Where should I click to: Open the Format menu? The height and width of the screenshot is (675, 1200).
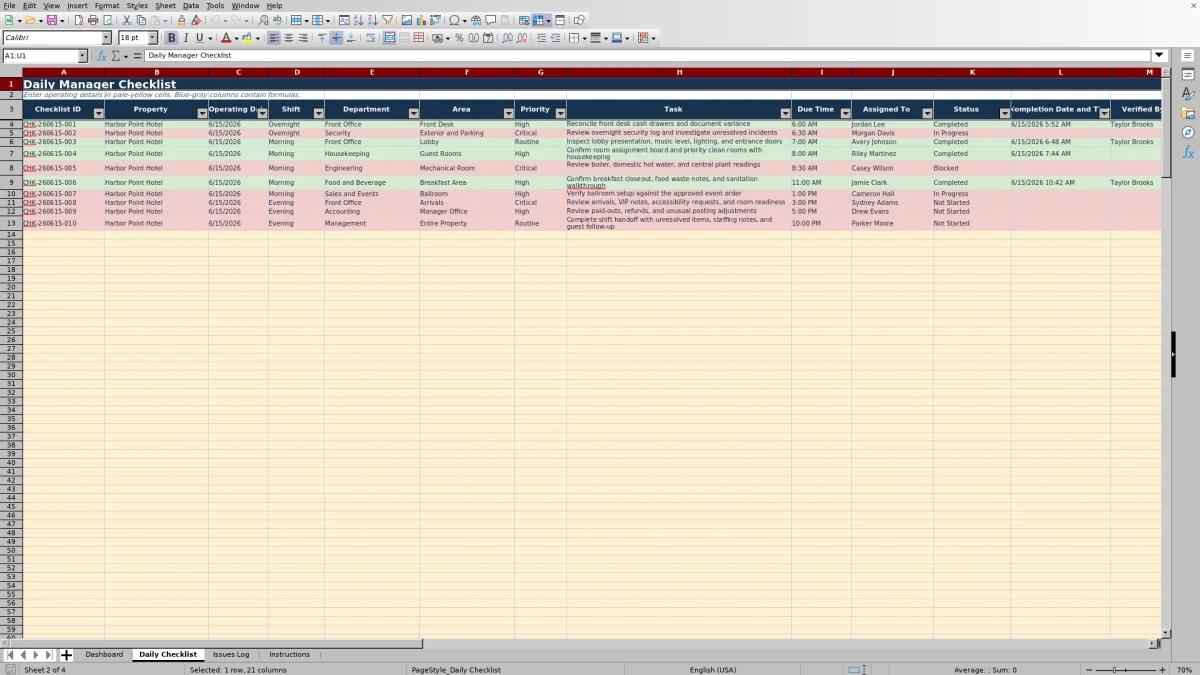coord(107,5)
